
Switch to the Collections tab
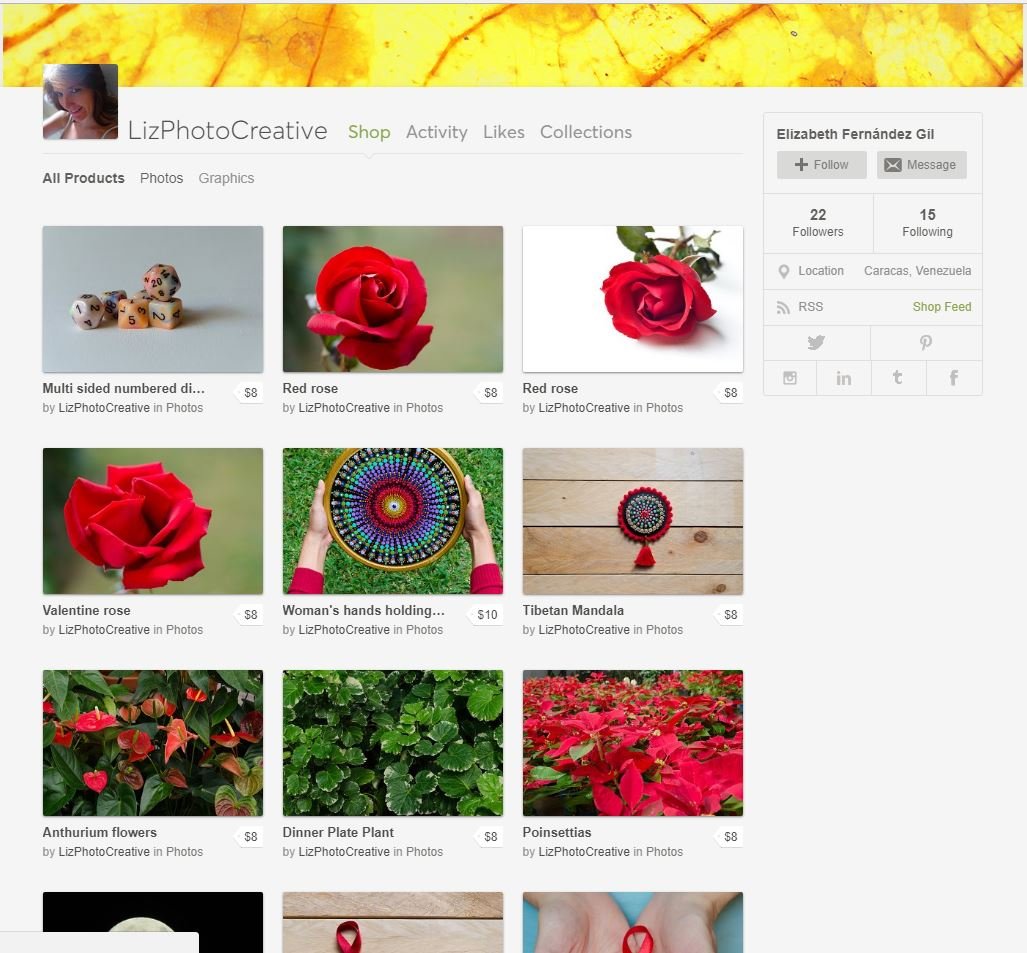click(x=586, y=132)
